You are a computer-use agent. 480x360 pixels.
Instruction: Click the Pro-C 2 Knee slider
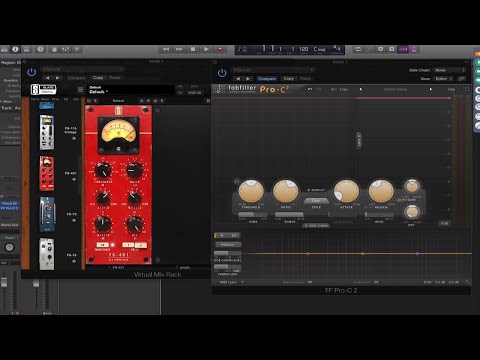tap(253, 215)
